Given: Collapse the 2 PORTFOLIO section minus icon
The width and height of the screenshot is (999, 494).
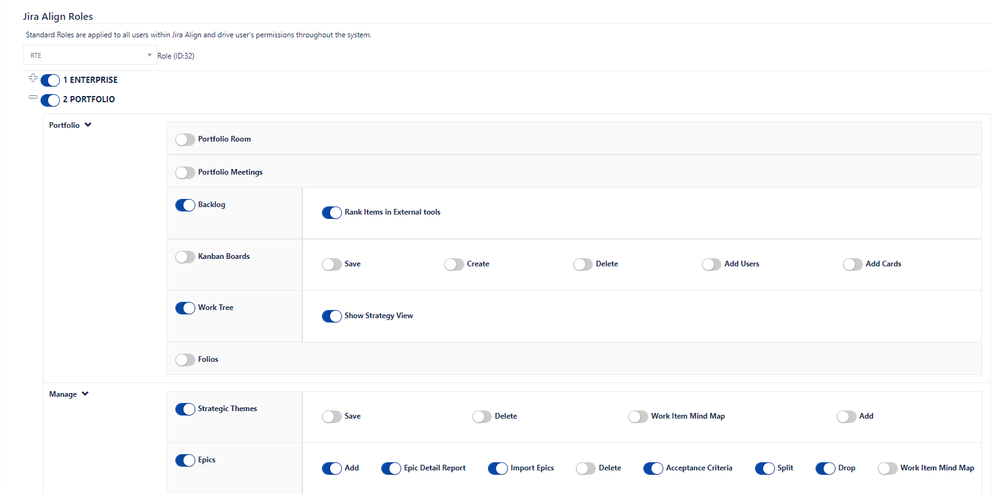Looking at the screenshot, I should (33, 97).
